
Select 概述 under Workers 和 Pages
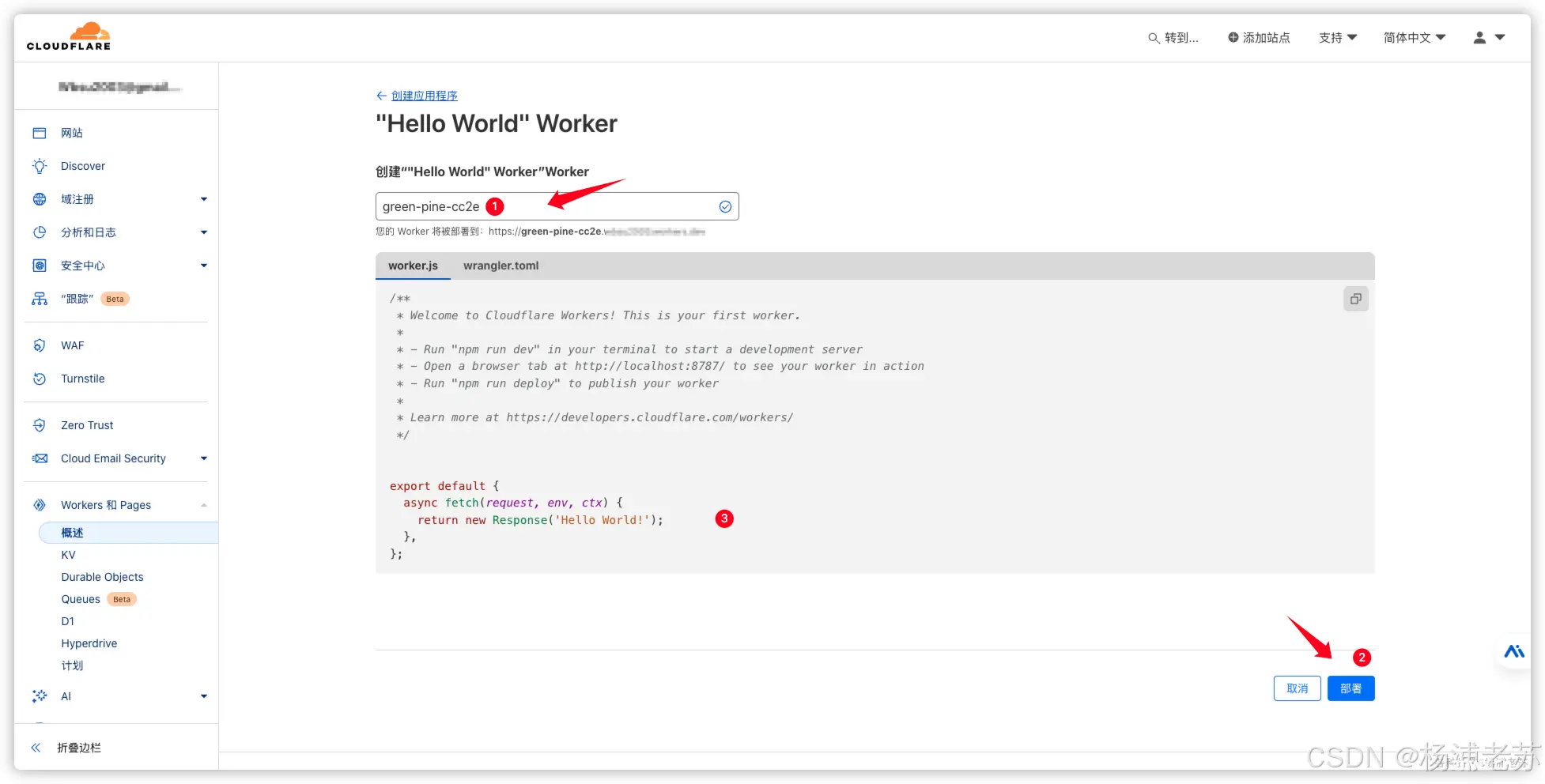pyautogui.click(x=128, y=533)
